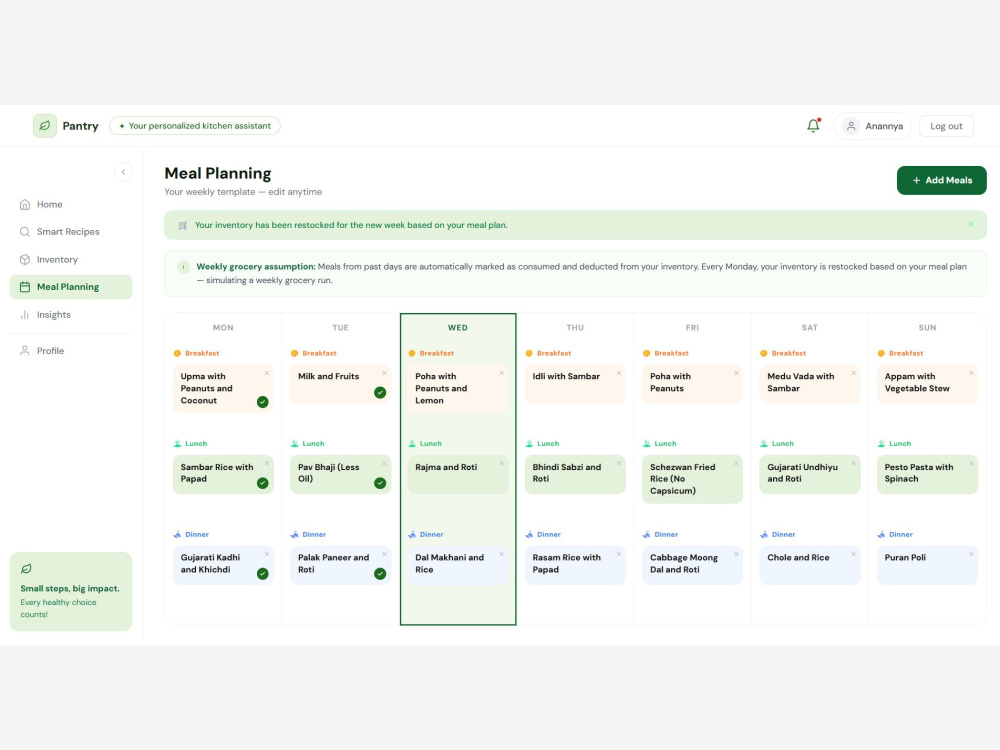Remove Chole and Rice from Saturday dinner
Viewport: 1000px width, 750px height.
coord(853,554)
